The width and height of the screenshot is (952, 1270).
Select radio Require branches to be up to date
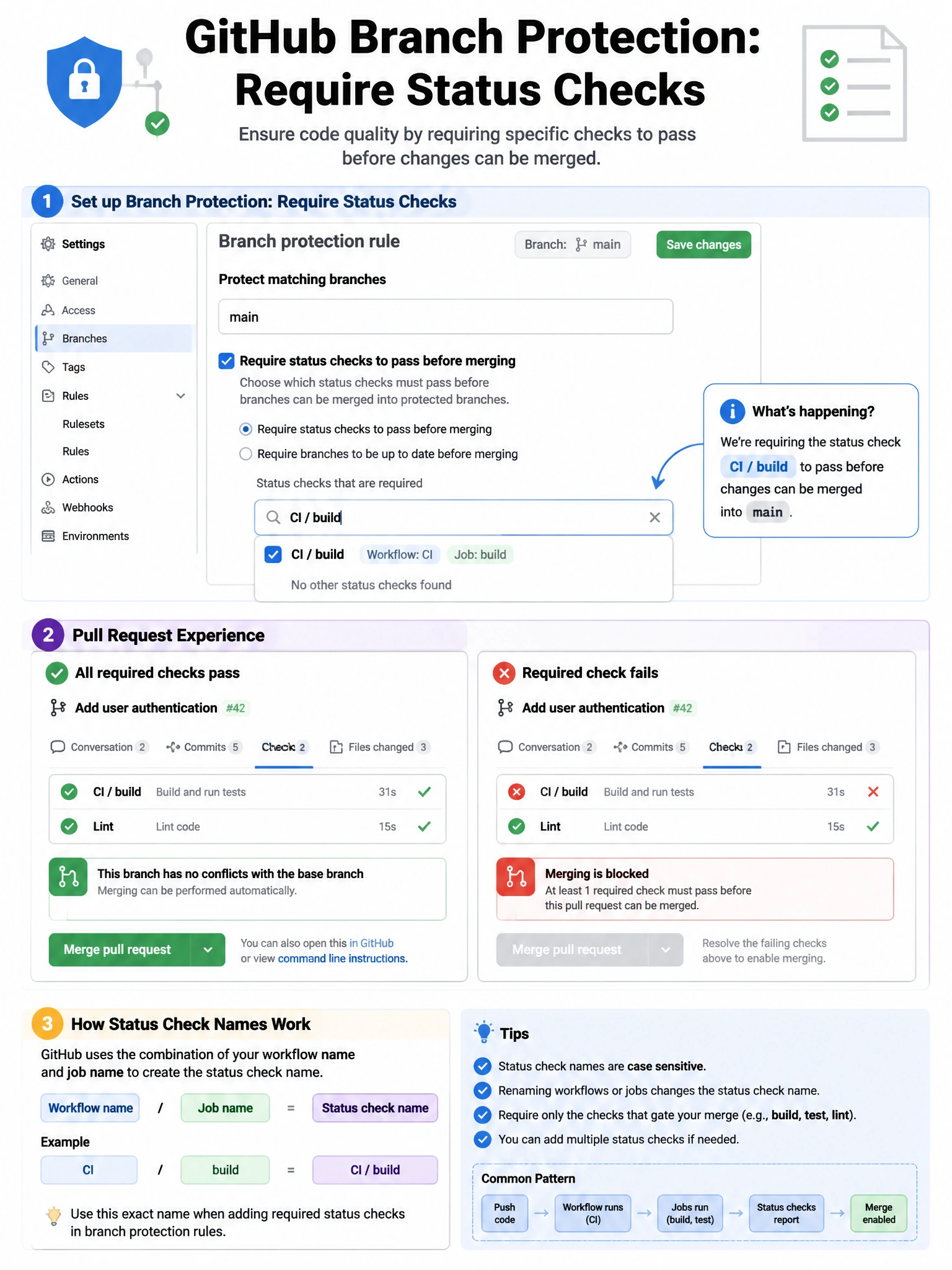246,454
